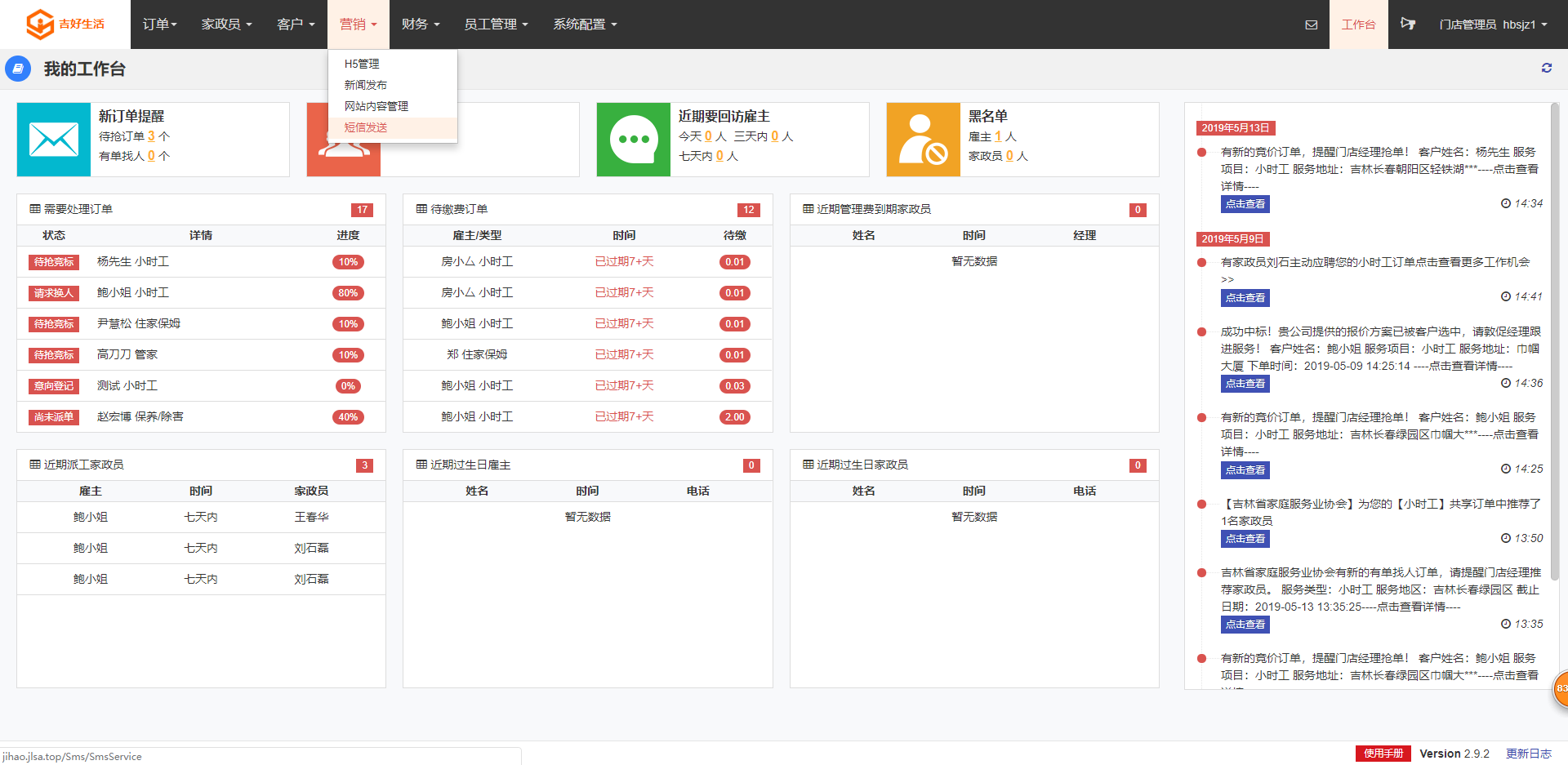Click 点击查看 for the 14:34 notification
Image resolution: width=1568 pixels, height=765 pixels.
[1245, 204]
